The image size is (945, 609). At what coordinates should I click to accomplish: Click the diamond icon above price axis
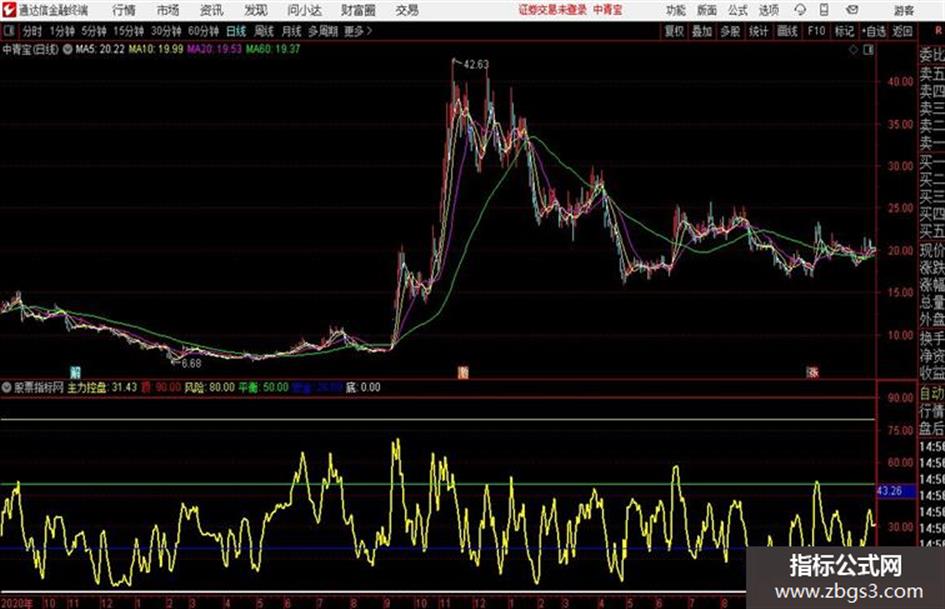853,50
